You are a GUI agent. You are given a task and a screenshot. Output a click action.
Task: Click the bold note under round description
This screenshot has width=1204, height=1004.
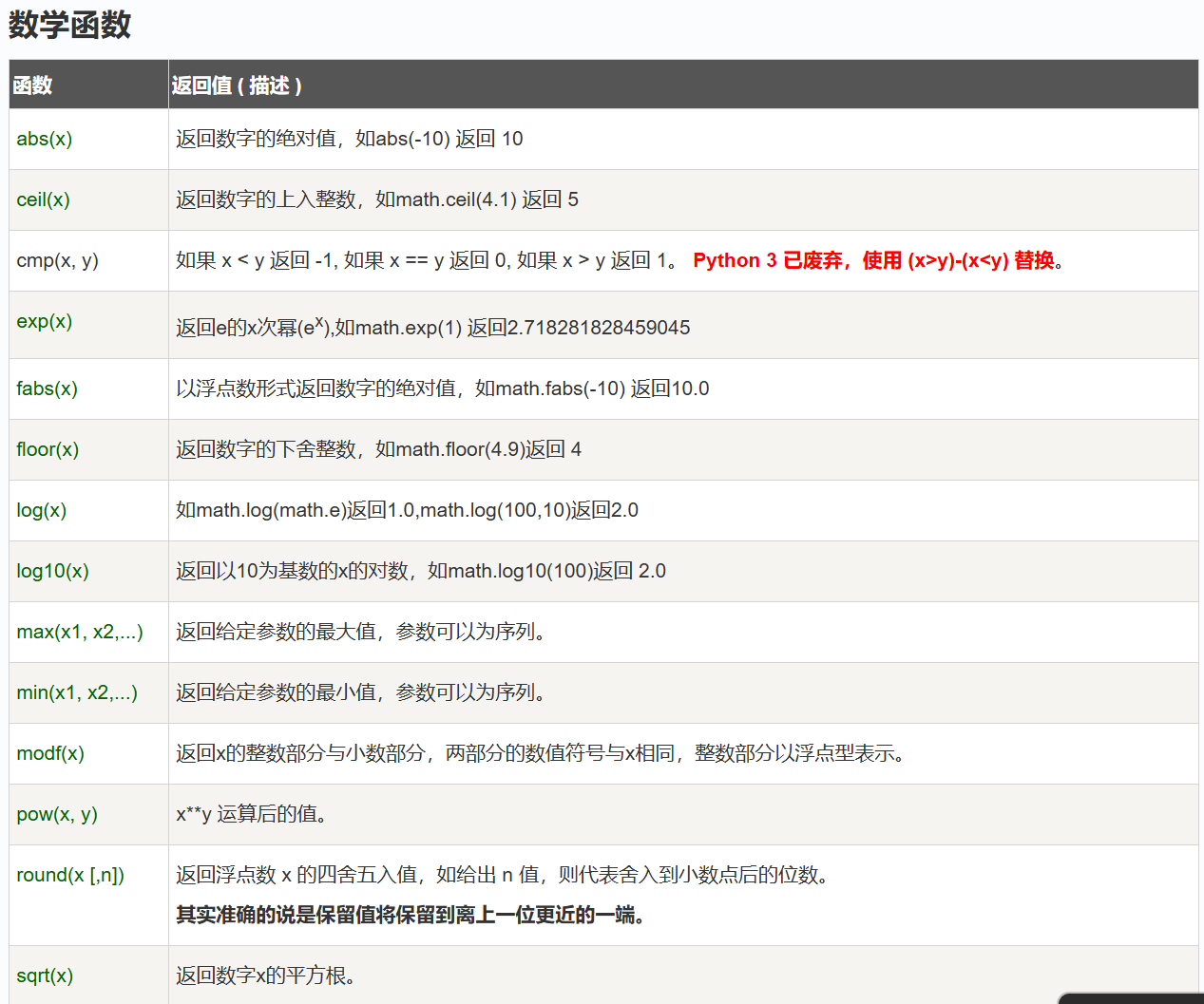pos(411,915)
